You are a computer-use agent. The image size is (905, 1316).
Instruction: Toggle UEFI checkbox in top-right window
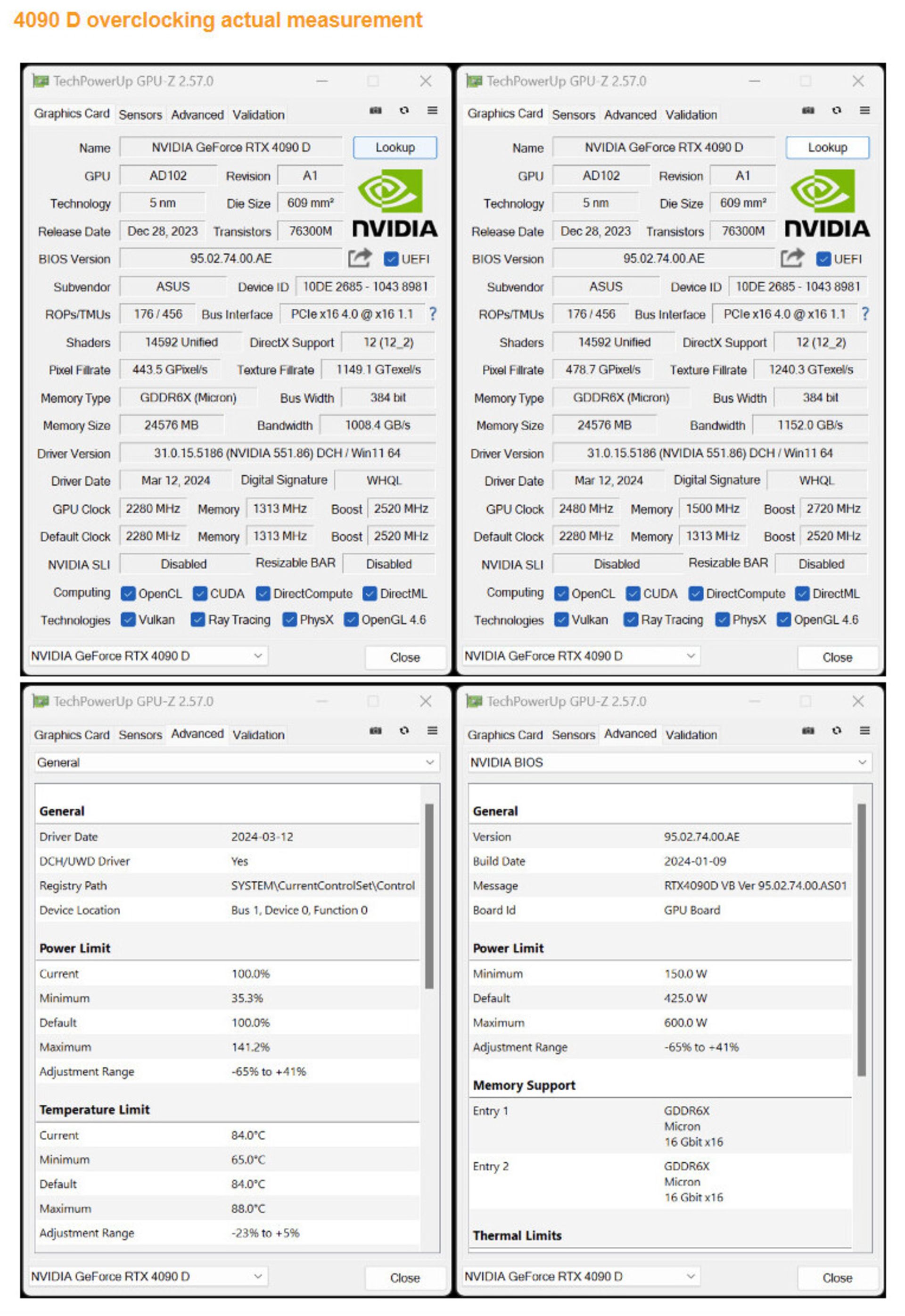[x=823, y=259]
